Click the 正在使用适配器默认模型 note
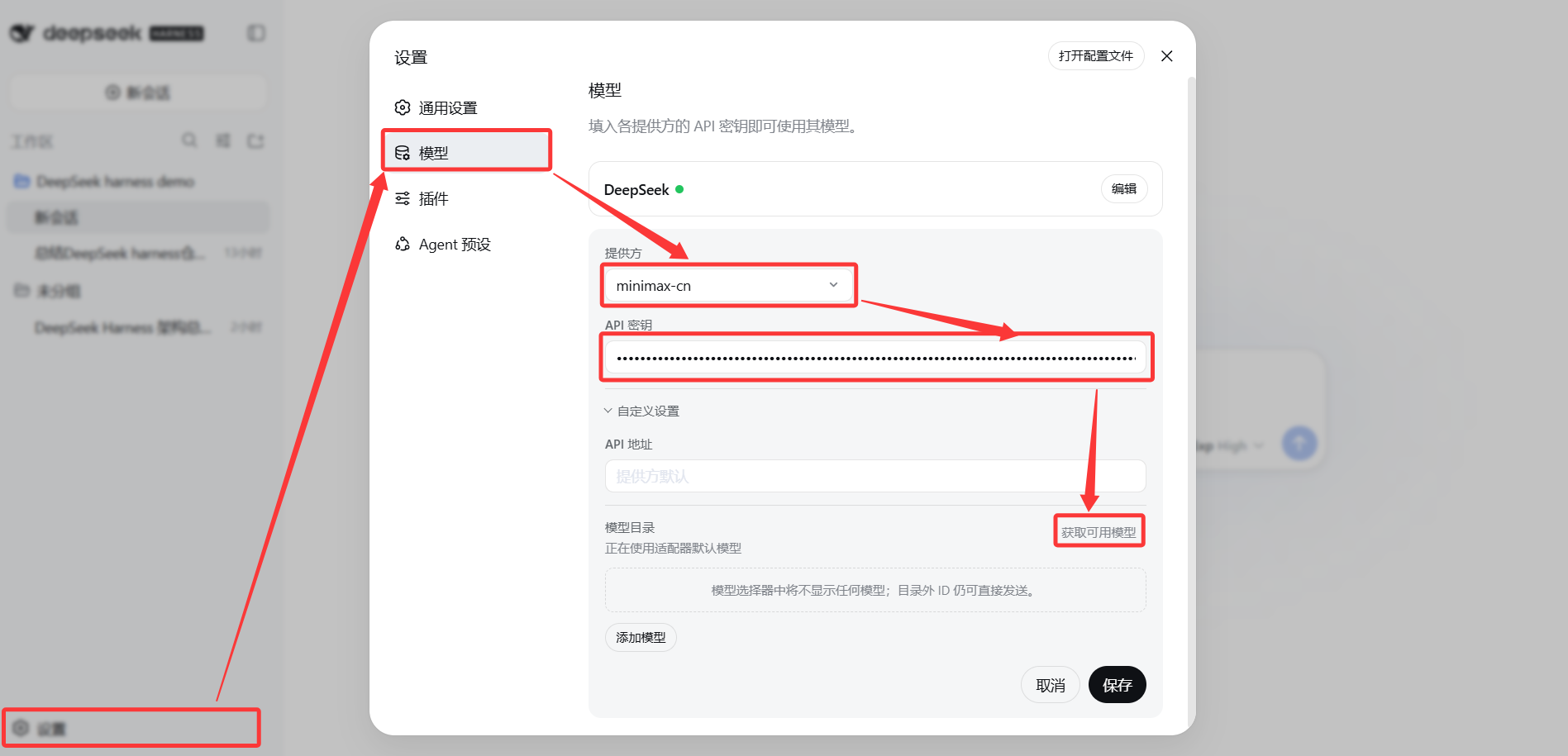Screen dimensions: 1568x756 pos(673,549)
